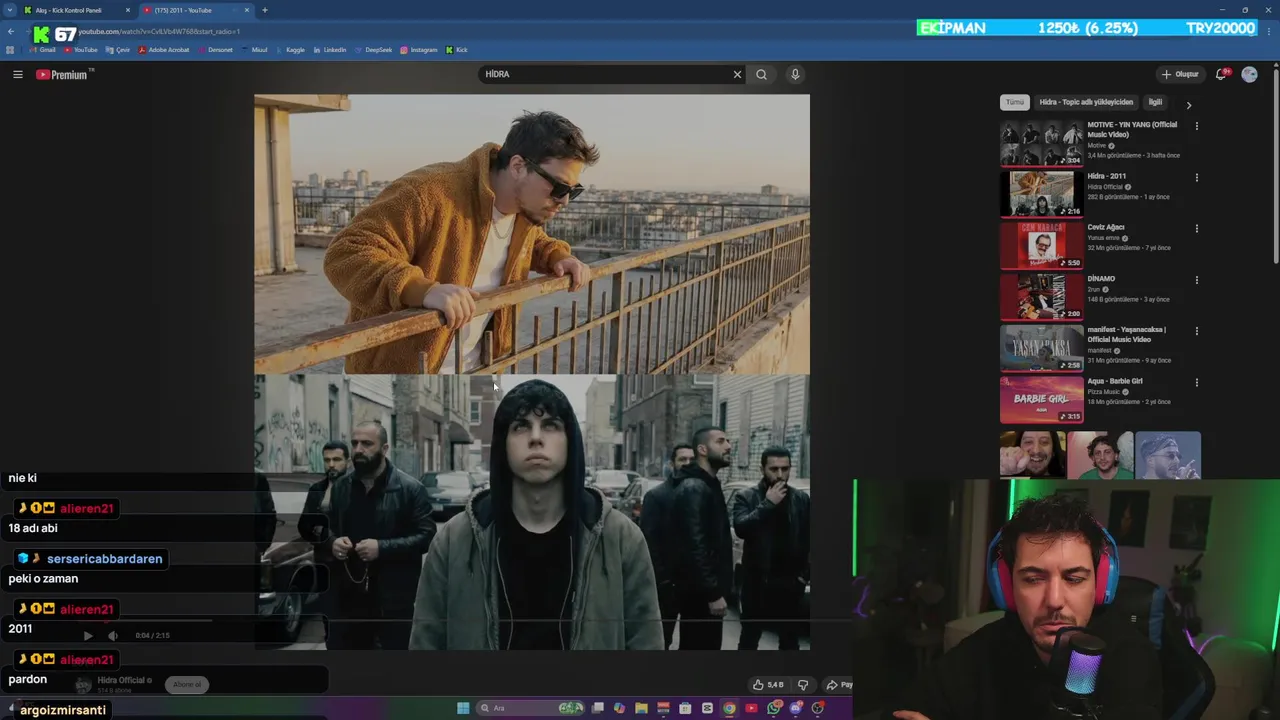Open the Kaggle bookmark

pyautogui.click(x=290, y=50)
